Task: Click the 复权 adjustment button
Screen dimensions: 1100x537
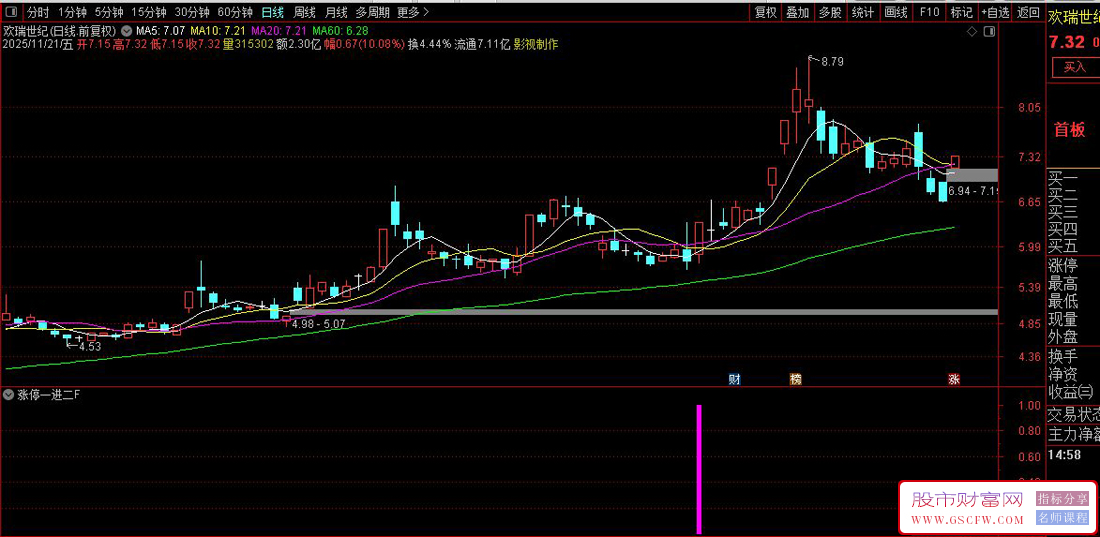Action: 766,13
